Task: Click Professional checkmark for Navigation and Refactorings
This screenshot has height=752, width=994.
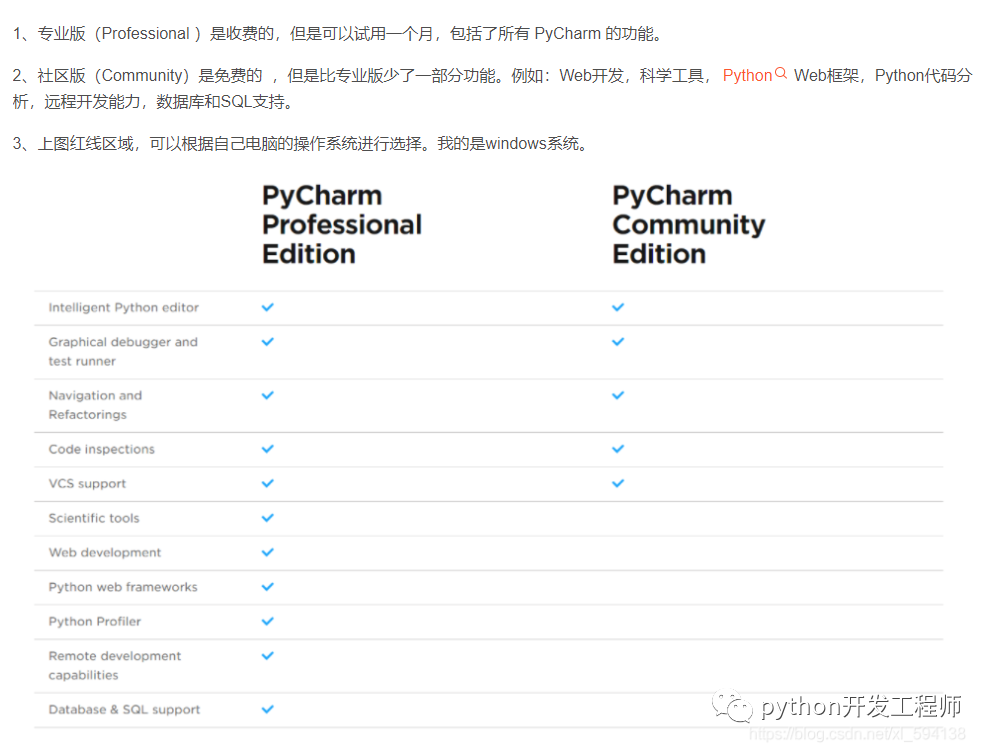Action: tap(268, 395)
